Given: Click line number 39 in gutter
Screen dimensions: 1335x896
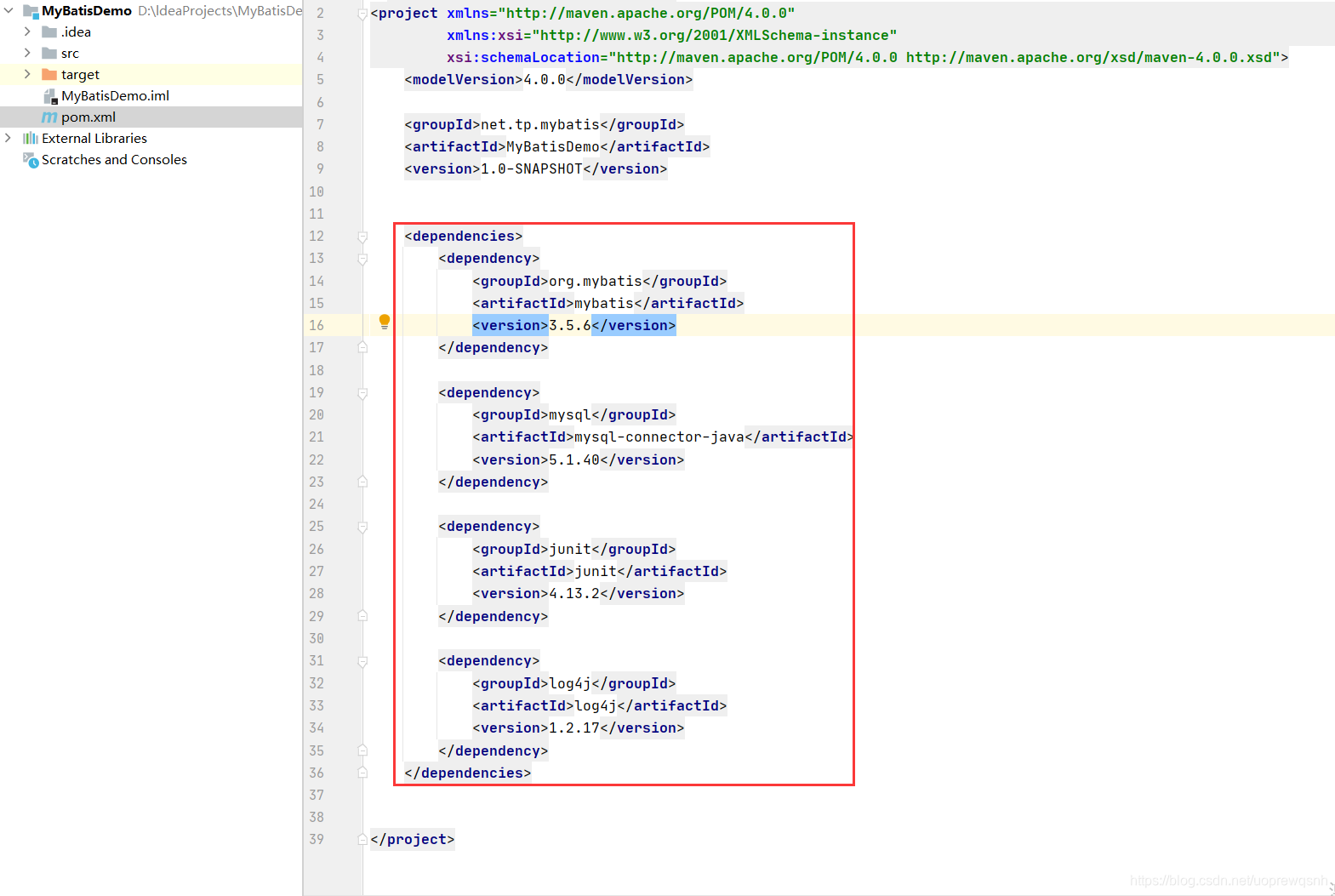Looking at the screenshot, I should (x=317, y=839).
